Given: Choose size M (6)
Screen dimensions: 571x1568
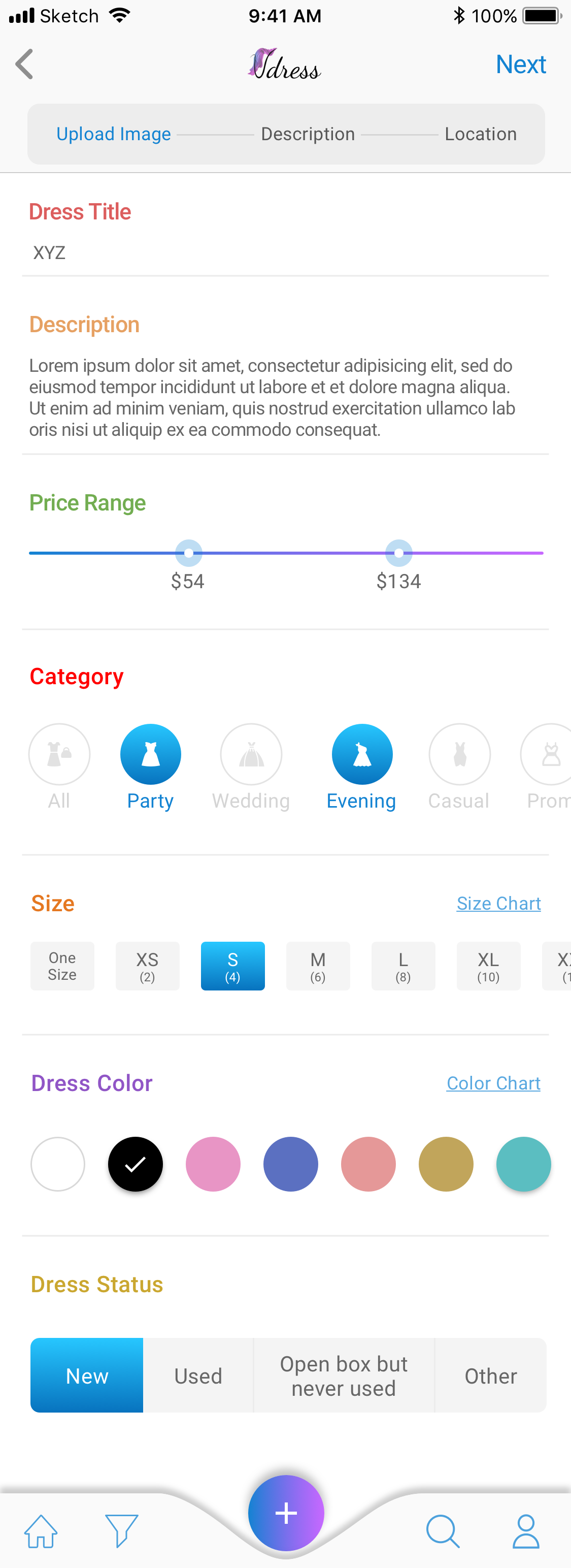Looking at the screenshot, I should 318,966.
